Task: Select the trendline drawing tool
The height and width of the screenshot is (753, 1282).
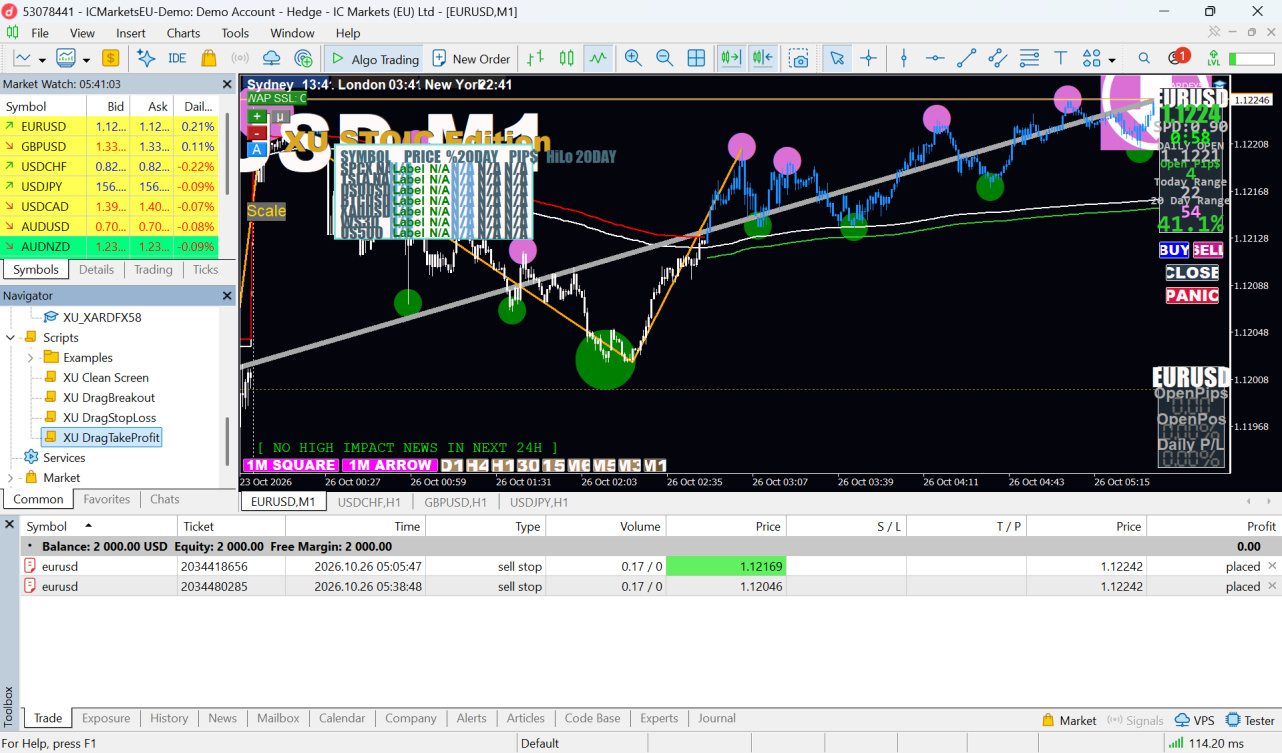Action: click(x=966, y=58)
